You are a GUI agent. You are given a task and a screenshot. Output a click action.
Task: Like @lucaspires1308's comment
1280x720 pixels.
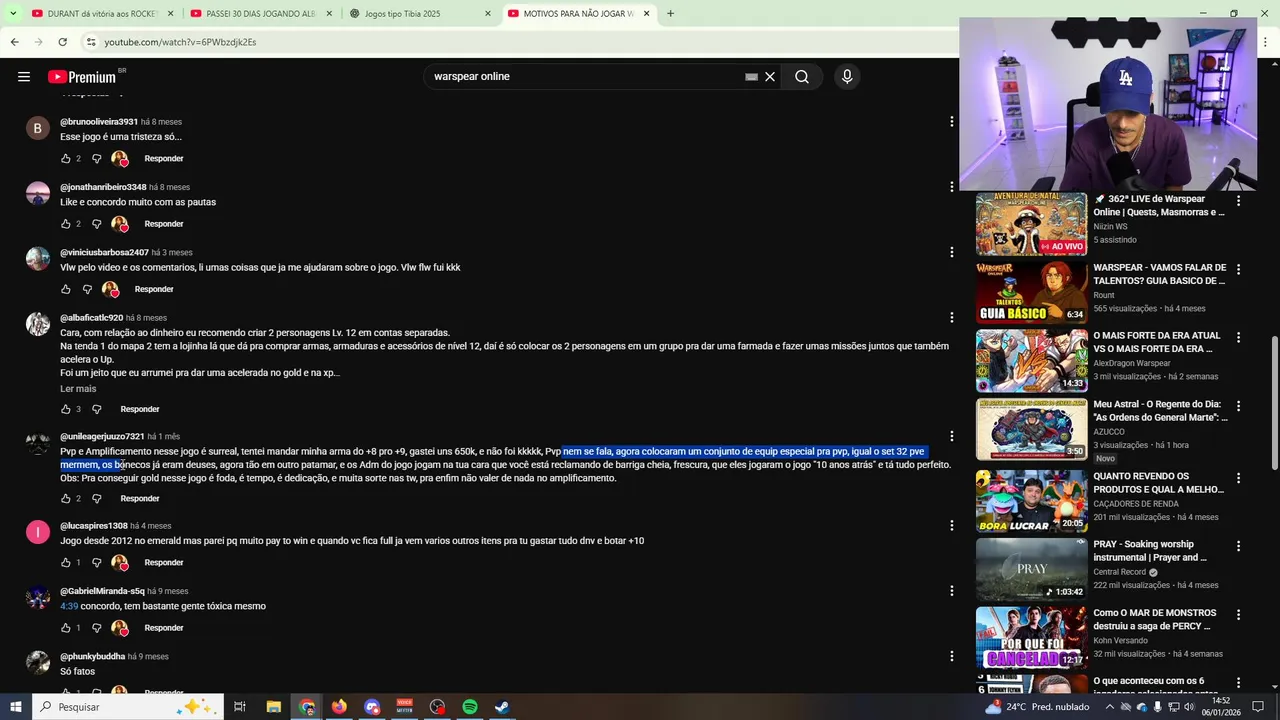(66, 562)
